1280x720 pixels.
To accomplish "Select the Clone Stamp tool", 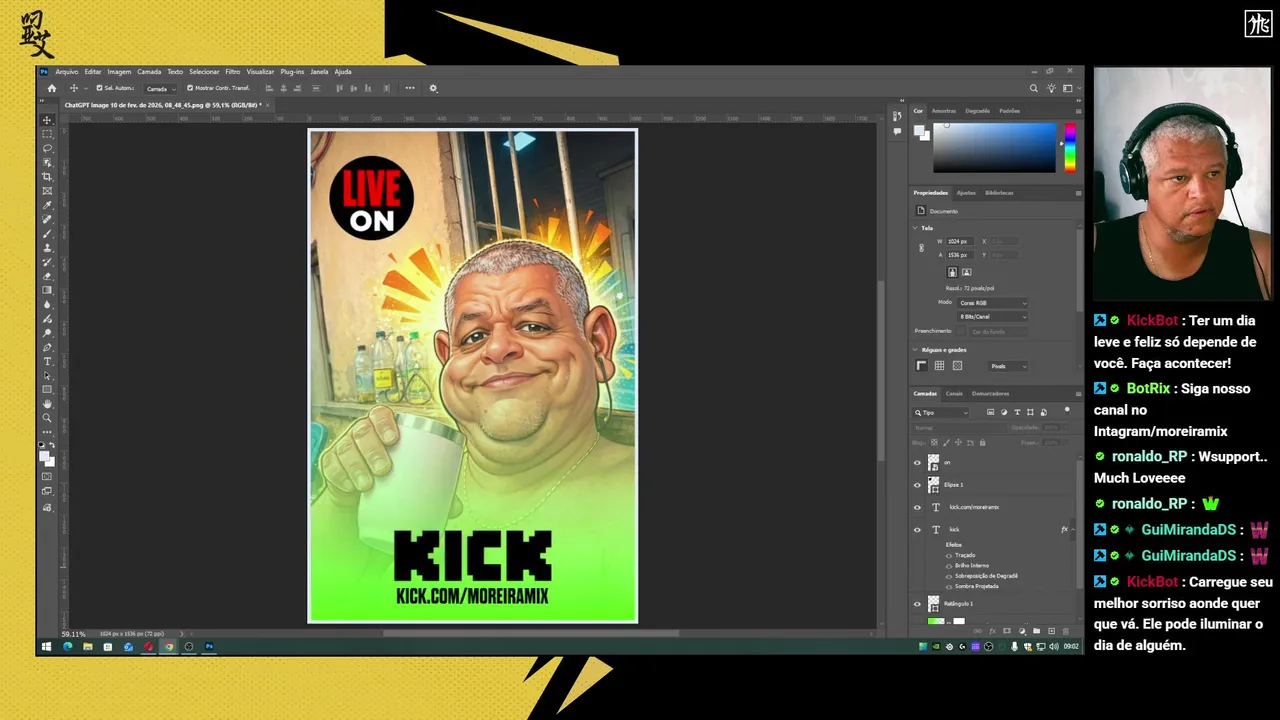I will [47, 247].
